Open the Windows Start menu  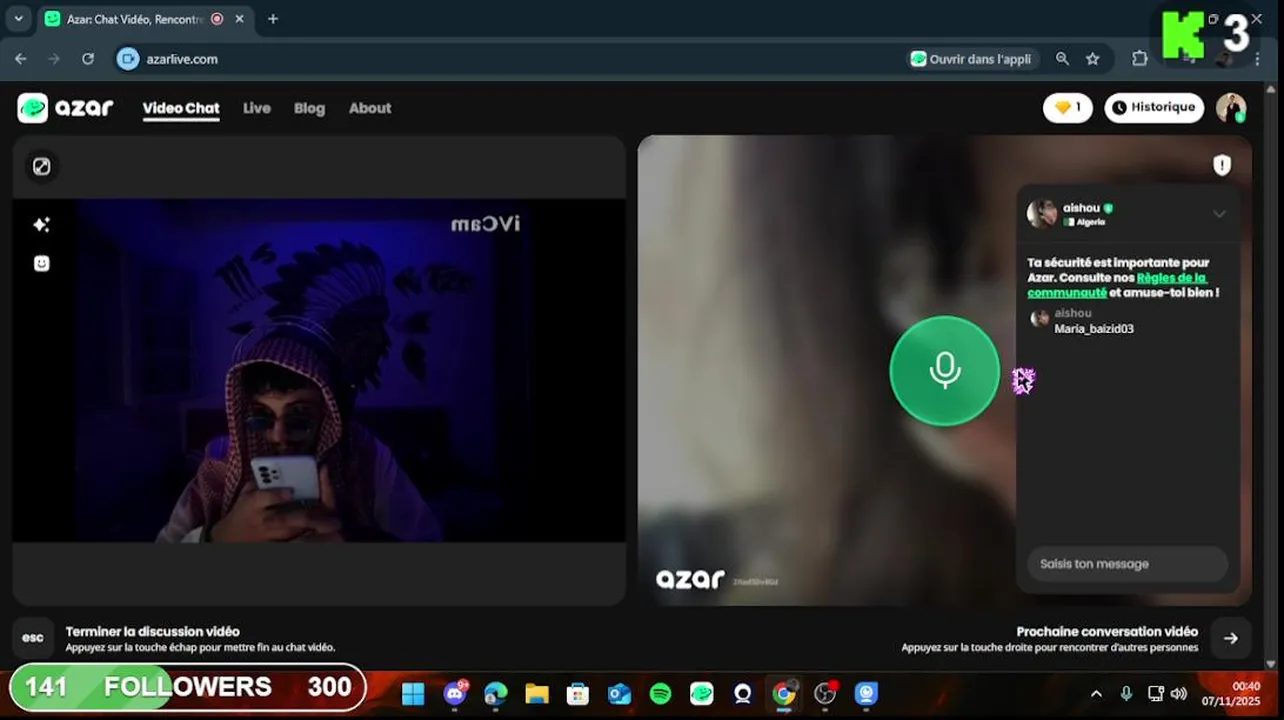pos(413,693)
